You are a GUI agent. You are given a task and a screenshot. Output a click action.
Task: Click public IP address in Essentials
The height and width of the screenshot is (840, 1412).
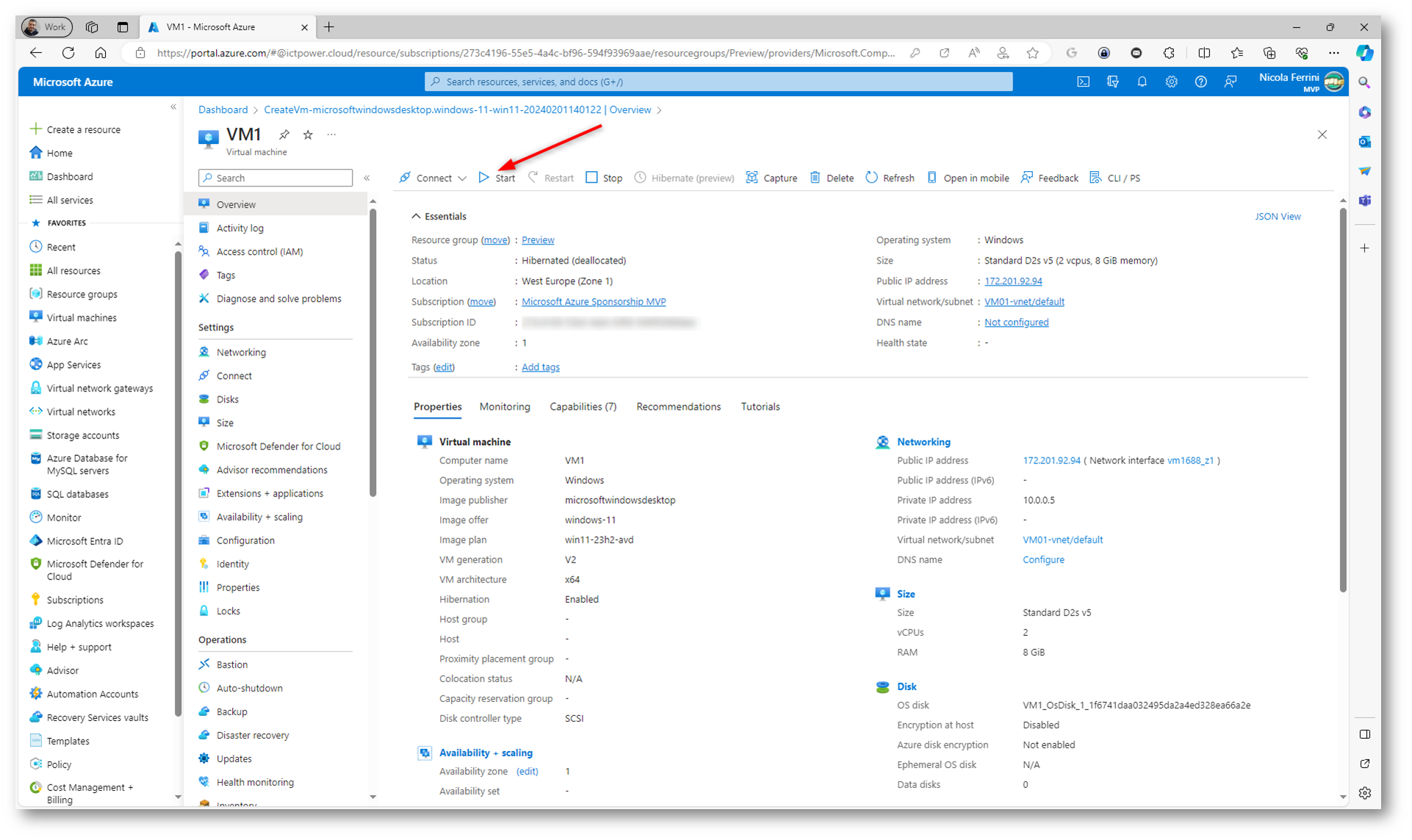tap(1013, 281)
